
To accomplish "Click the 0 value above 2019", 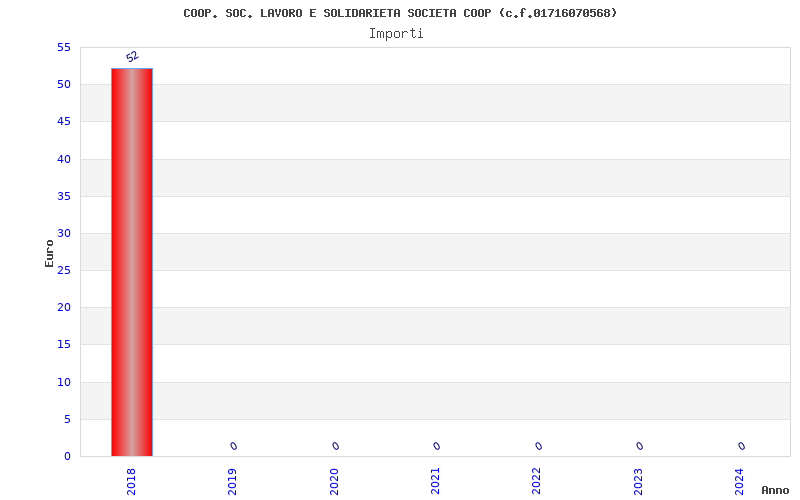I will click(234, 446).
